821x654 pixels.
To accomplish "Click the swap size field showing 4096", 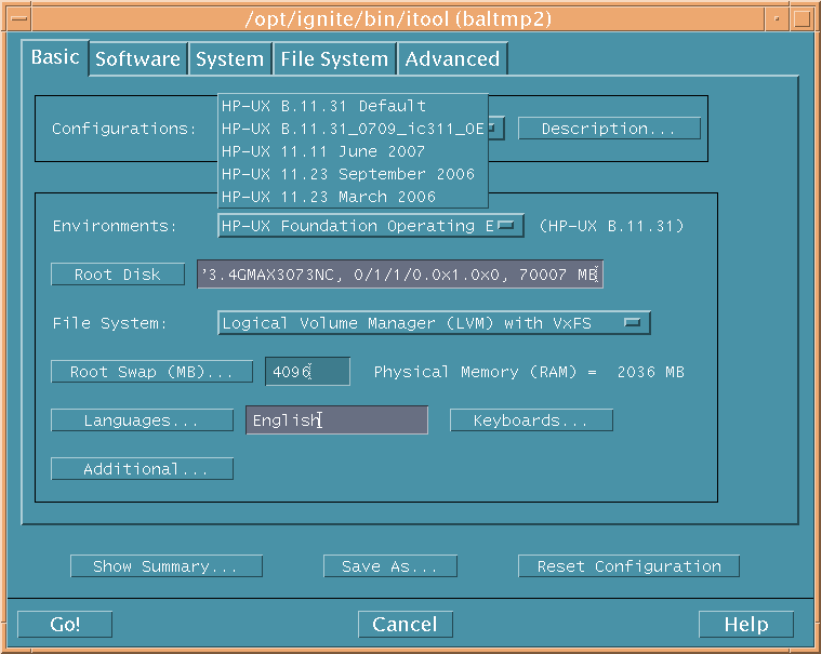I will pyautogui.click(x=308, y=372).
